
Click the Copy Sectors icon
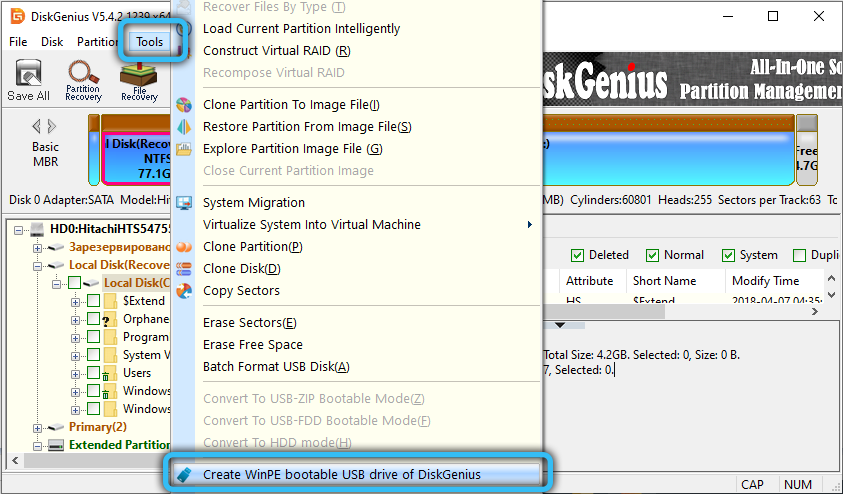point(183,291)
